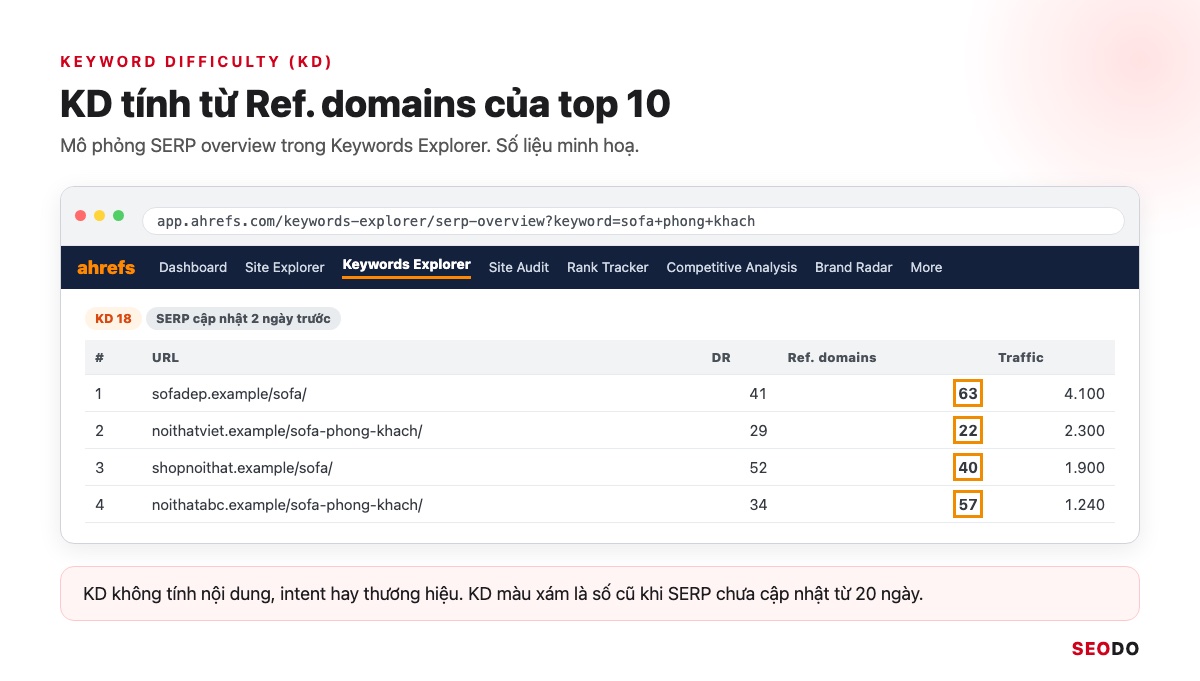
Task: Open the Dashboard menu item
Action: 193,267
